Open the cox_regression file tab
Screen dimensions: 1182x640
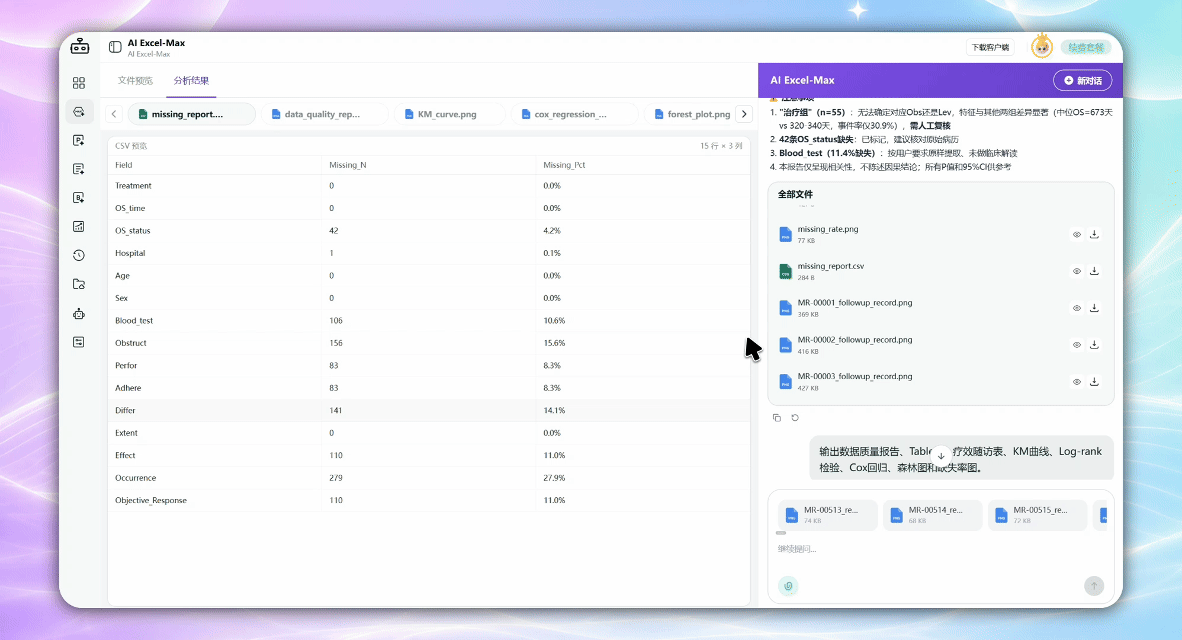574,114
